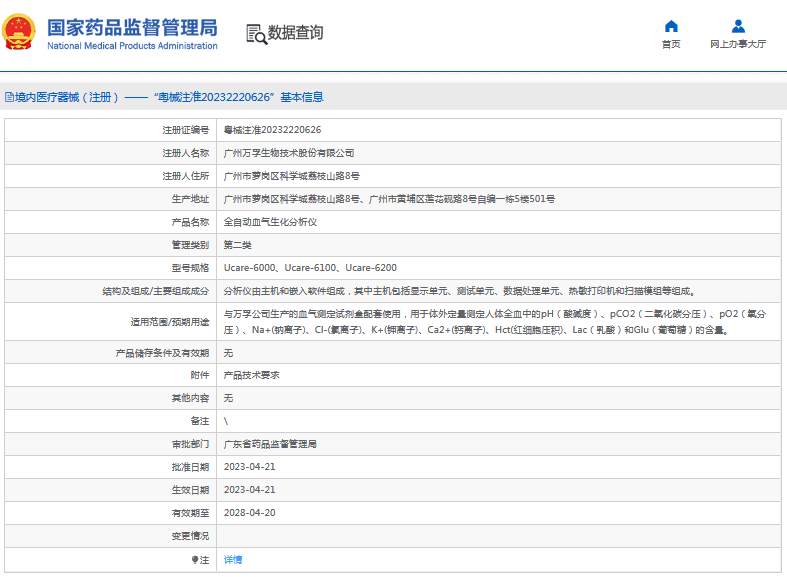Click model spec Ucare-6000、Ucare-6100、Ucare-6200

click(310, 268)
